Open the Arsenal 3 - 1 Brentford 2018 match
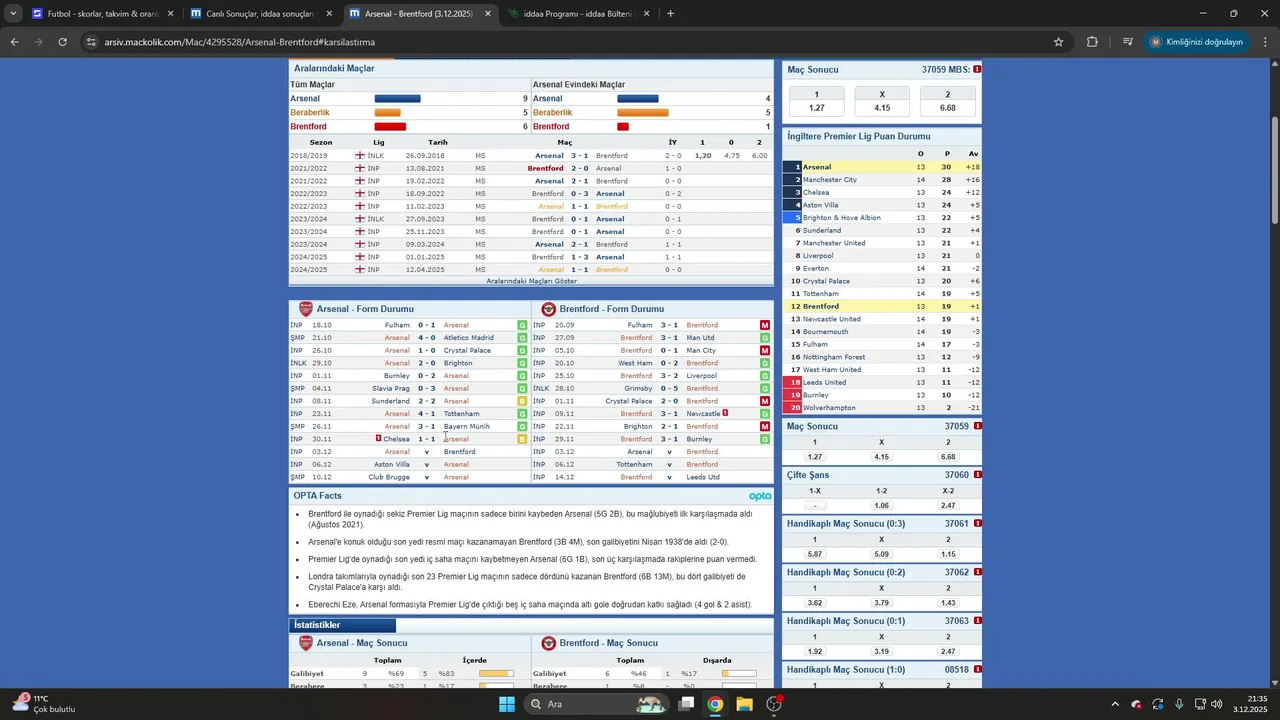The width and height of the screenshot is (1280, 720). click(579, 156)
